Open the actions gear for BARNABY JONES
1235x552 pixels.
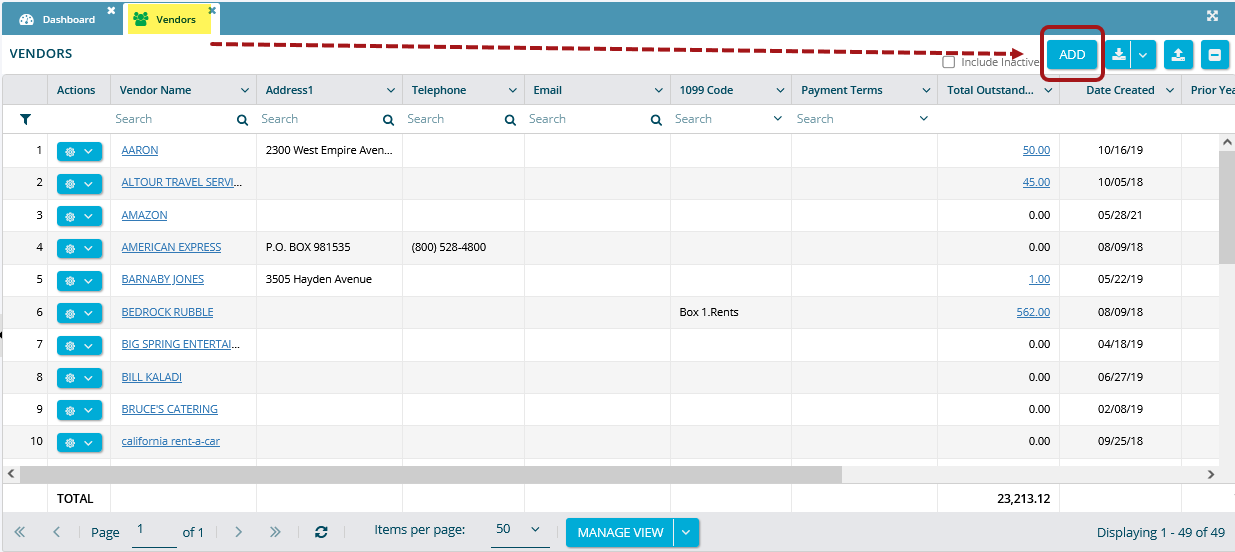80,281
